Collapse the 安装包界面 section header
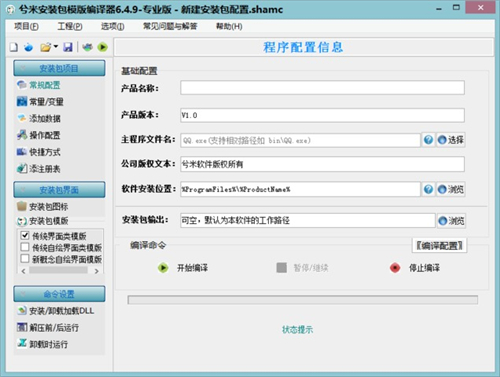The height and width of the screenshot is (377, 500). (x=59, y=190)
